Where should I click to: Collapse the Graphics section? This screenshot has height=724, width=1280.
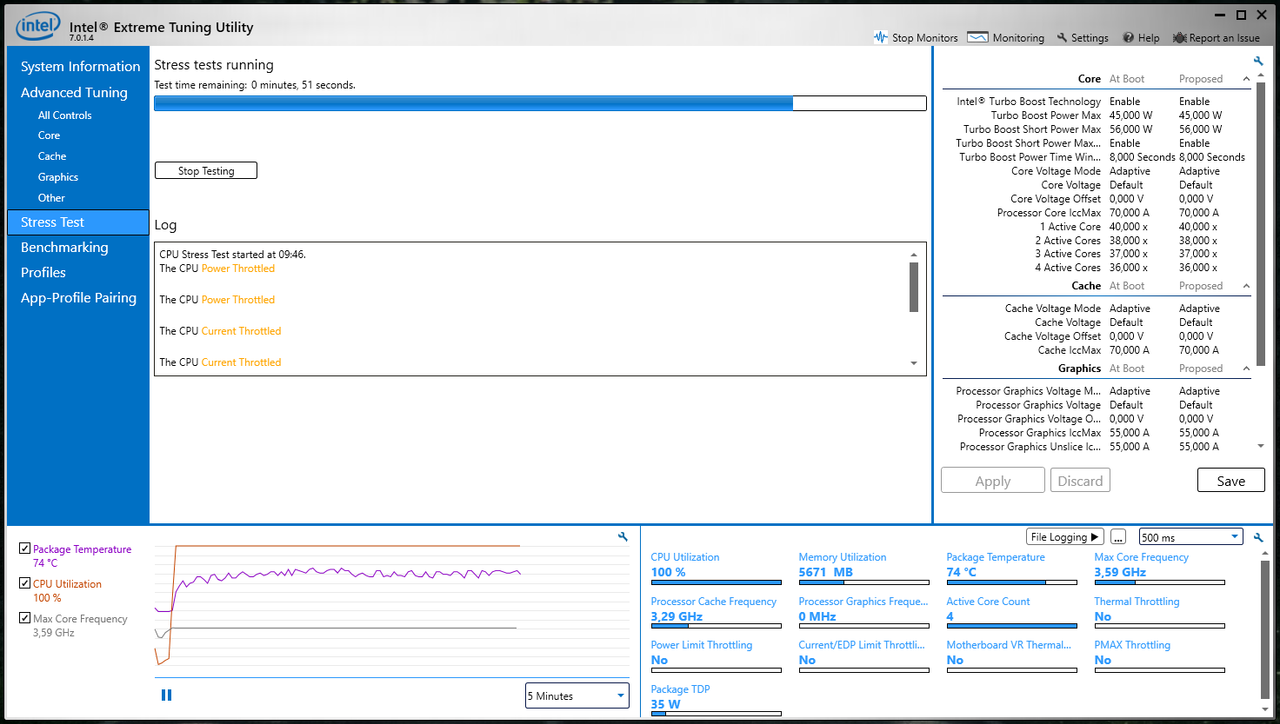(x=1246, y=369)
